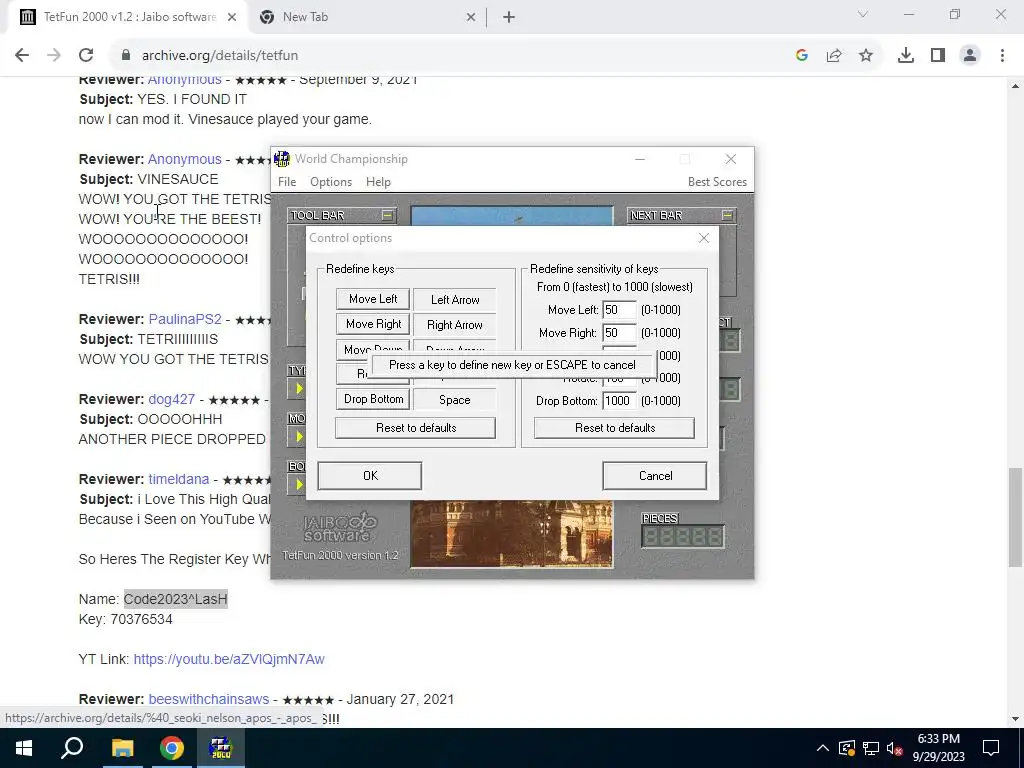
Task: Click the World Championship window icon
Action: coord(281,159)
